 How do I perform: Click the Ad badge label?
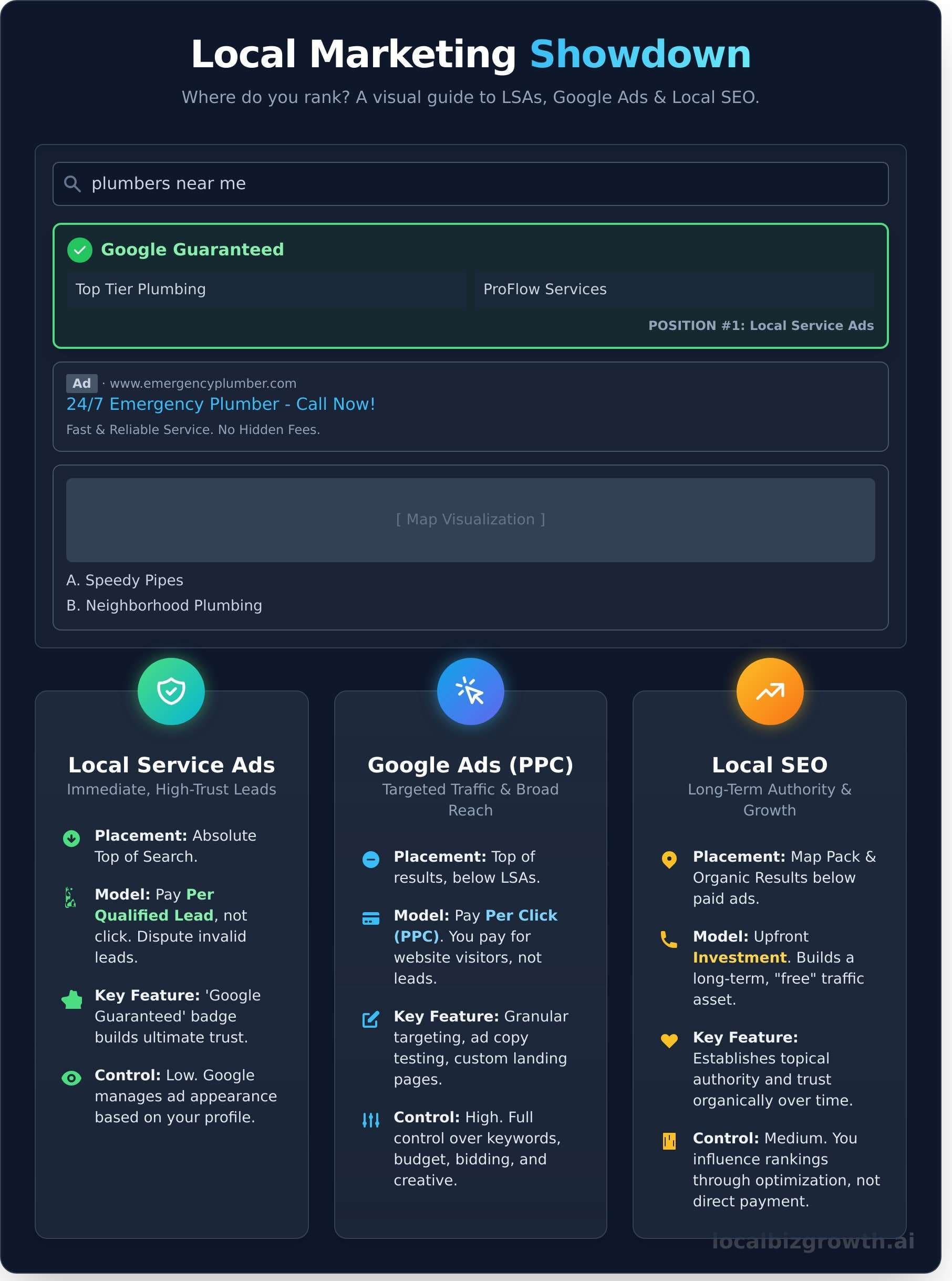(81, 383)
